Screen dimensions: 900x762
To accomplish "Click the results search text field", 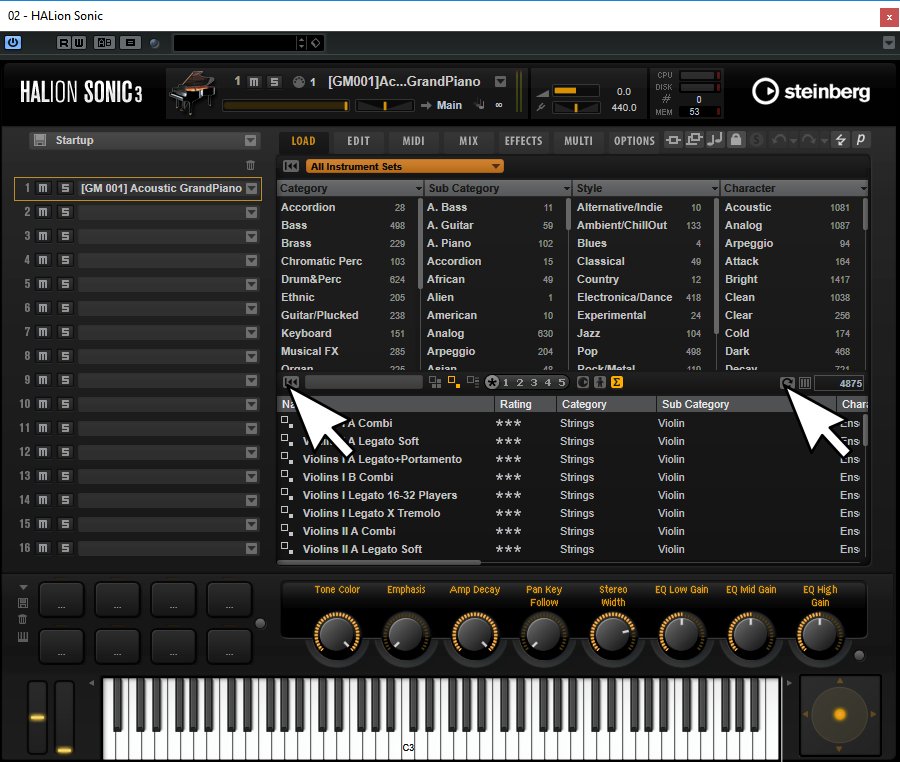I will tap(363, 383).
